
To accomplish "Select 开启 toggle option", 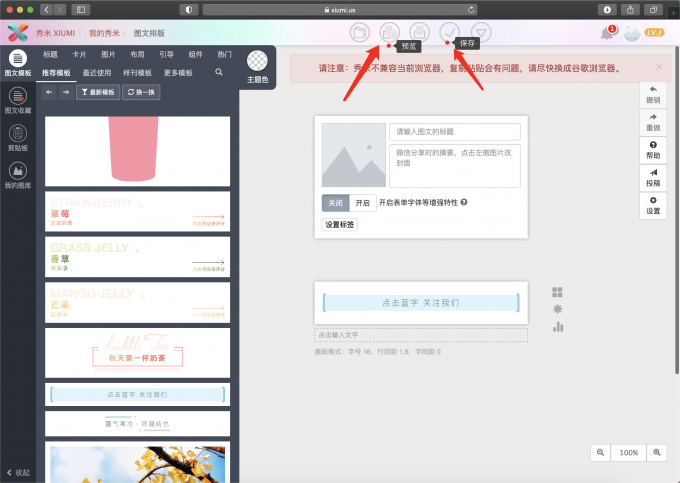I will 363,202.
